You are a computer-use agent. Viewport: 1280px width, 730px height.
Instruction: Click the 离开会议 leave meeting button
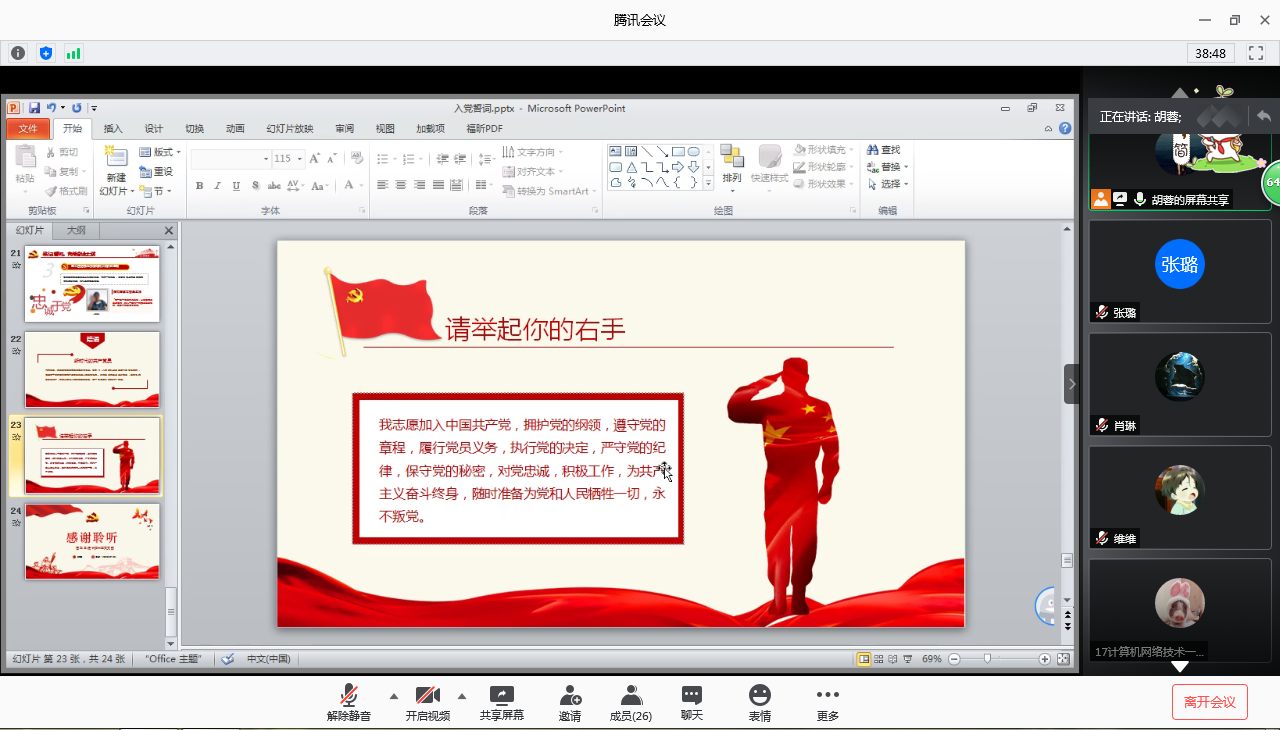click(x=1210, y=702)
